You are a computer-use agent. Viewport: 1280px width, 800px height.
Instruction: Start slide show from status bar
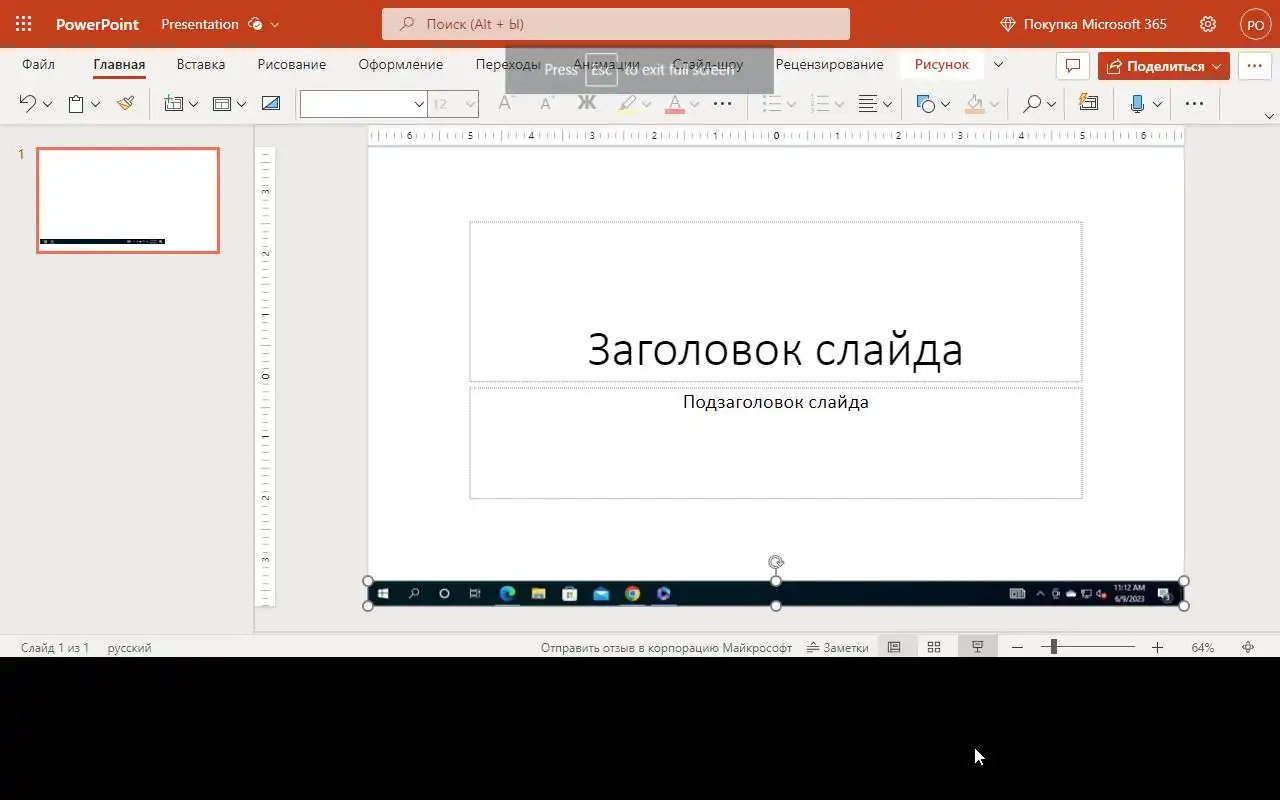pyautogui.click(x=978, y=648)
